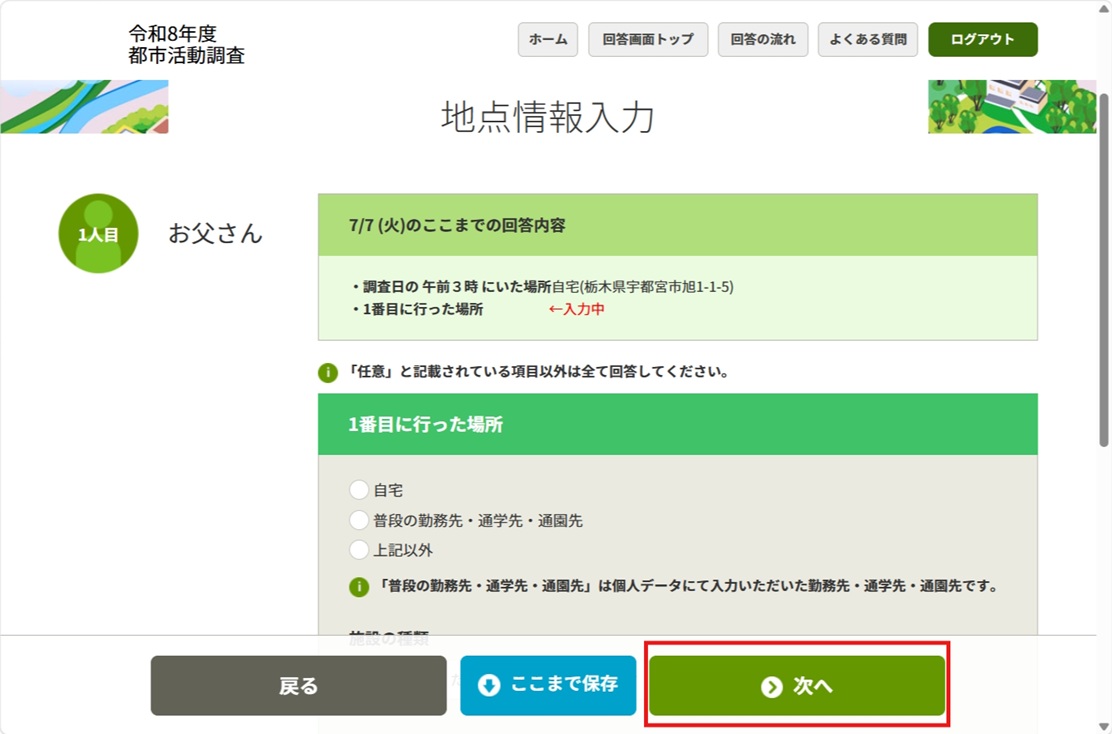Click the river illustration banner at left

(84, 106)
